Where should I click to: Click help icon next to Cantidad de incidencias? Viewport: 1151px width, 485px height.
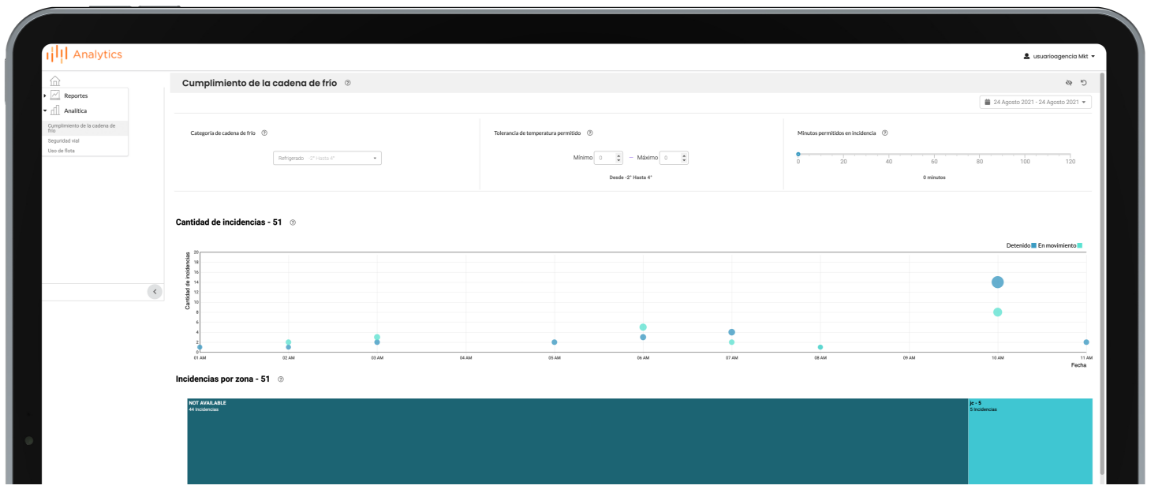292,222
